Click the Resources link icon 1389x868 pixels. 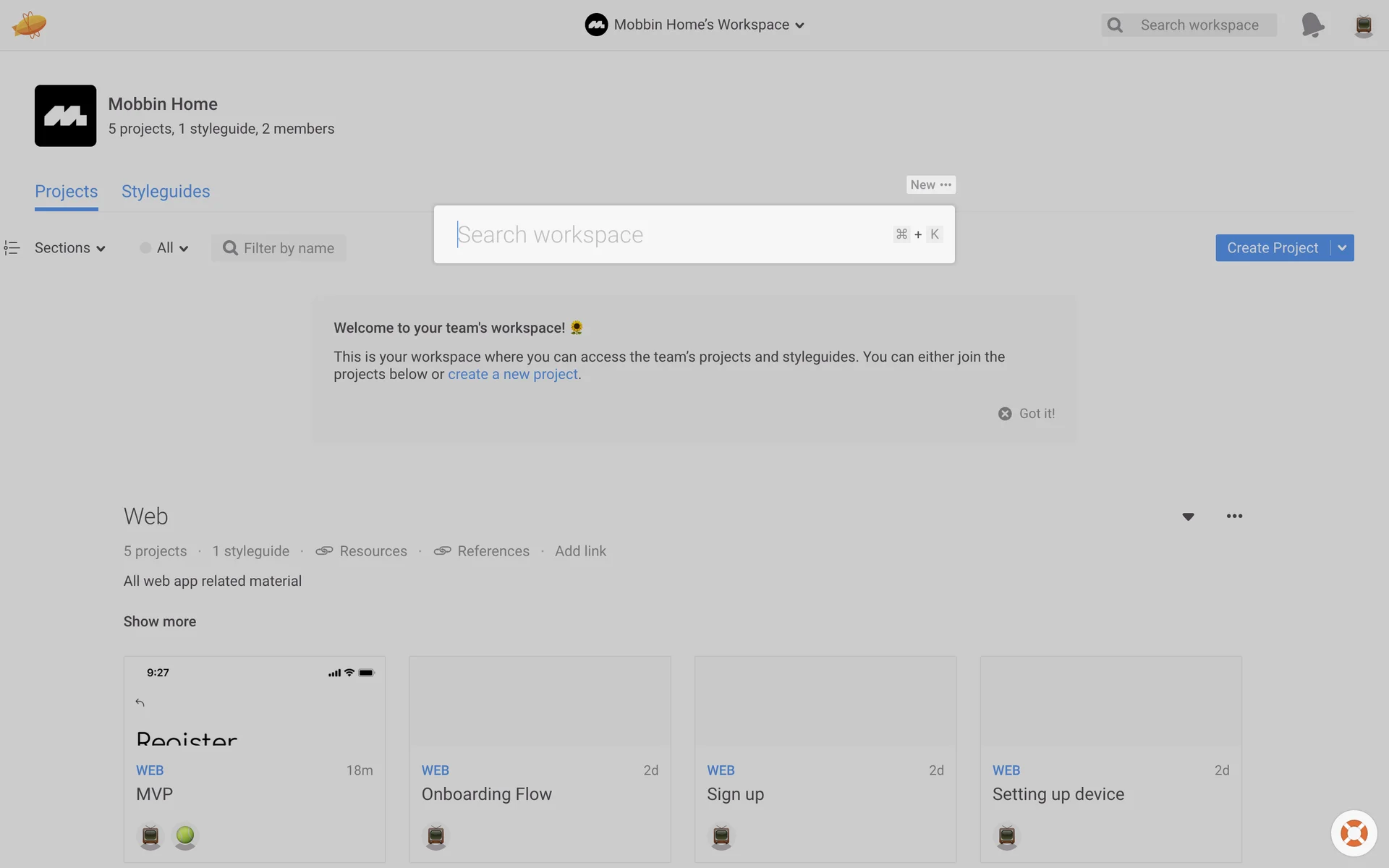point(324,551)
